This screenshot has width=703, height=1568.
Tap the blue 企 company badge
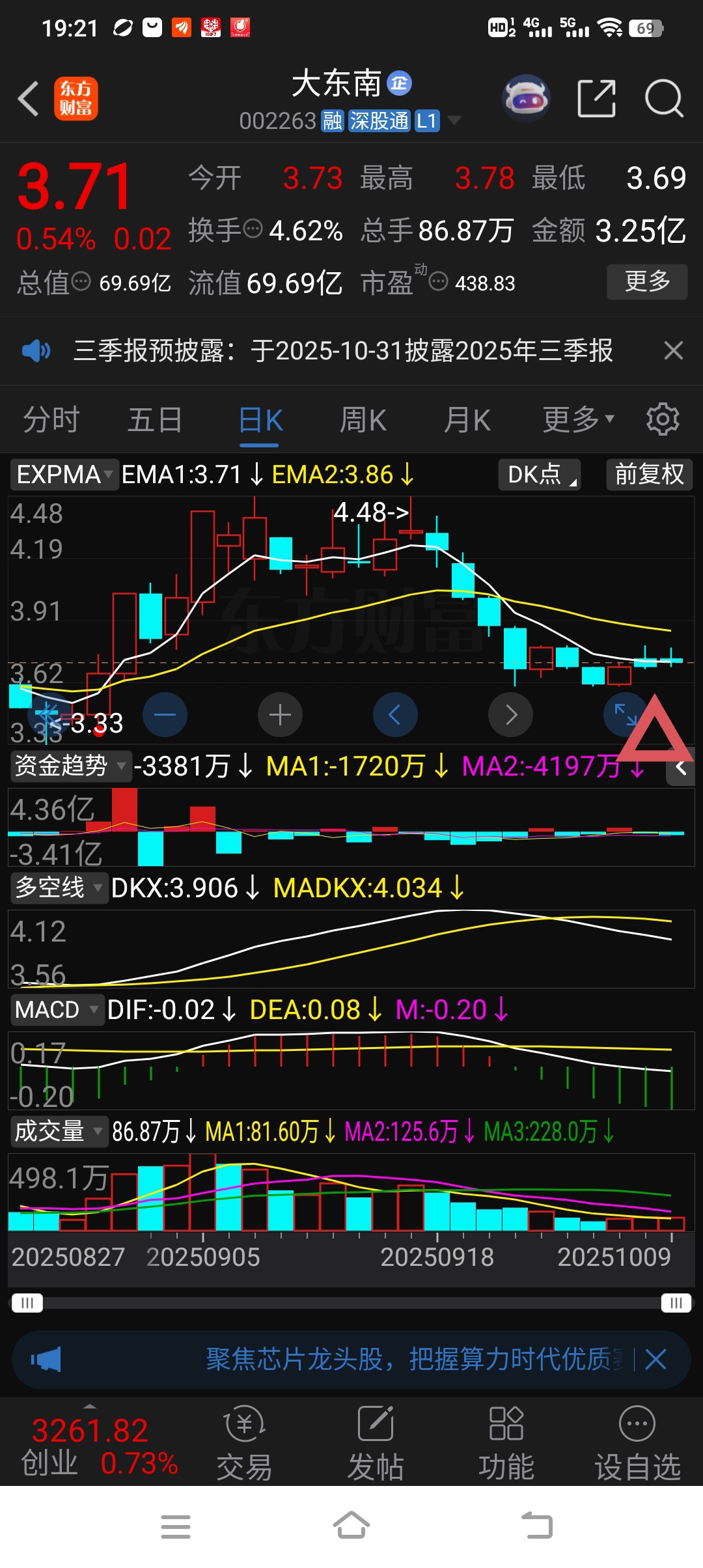tap(399, 83)
